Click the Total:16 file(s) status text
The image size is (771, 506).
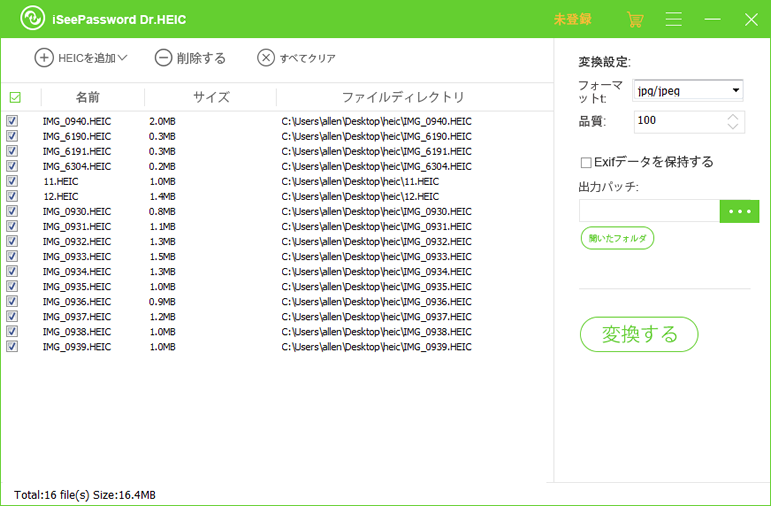pyautogui.click(x=85, y=495)
